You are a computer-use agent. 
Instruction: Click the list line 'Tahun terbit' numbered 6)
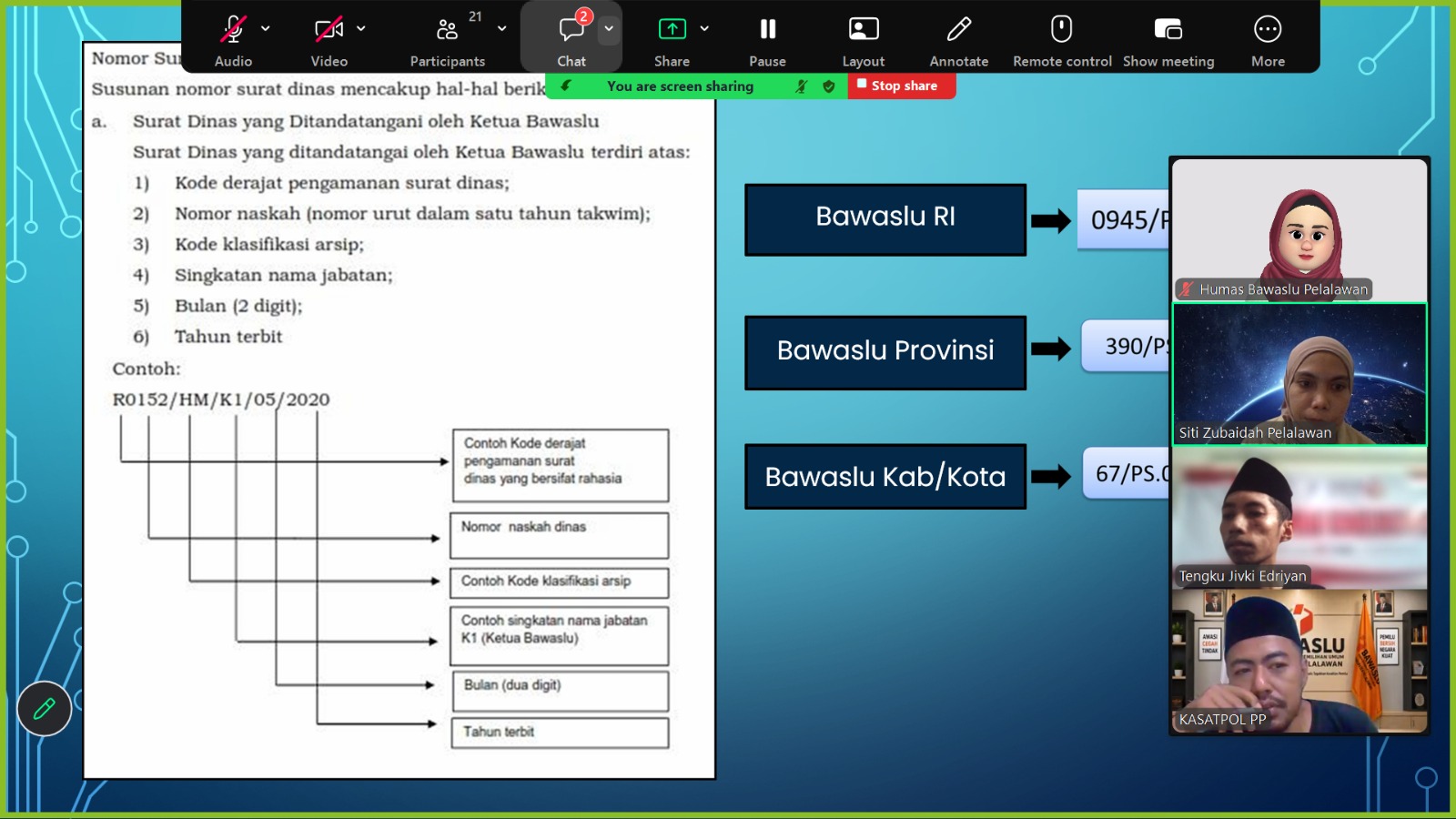[x=228, y=337]
